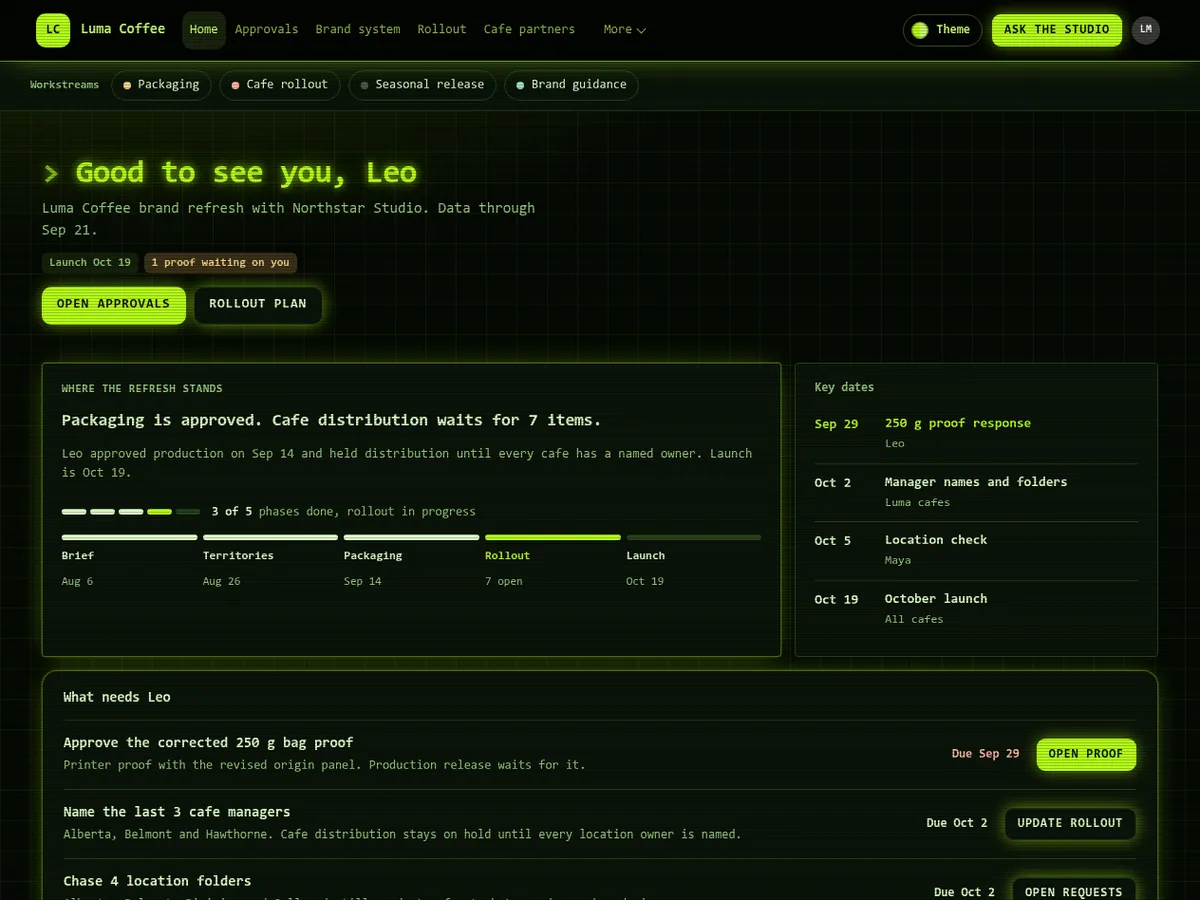Open the LM user avatar

tap(1146, 29)
